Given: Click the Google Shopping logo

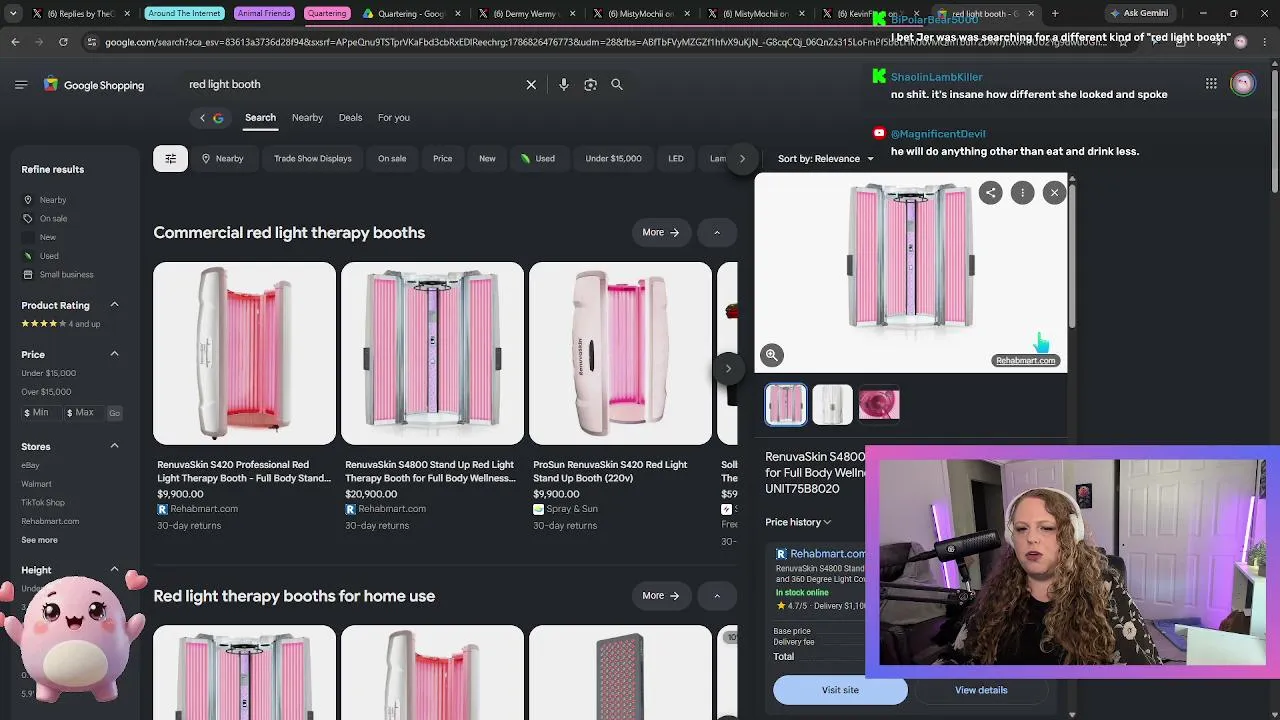Looking at the screenshot, I should (x=94, y=85).
